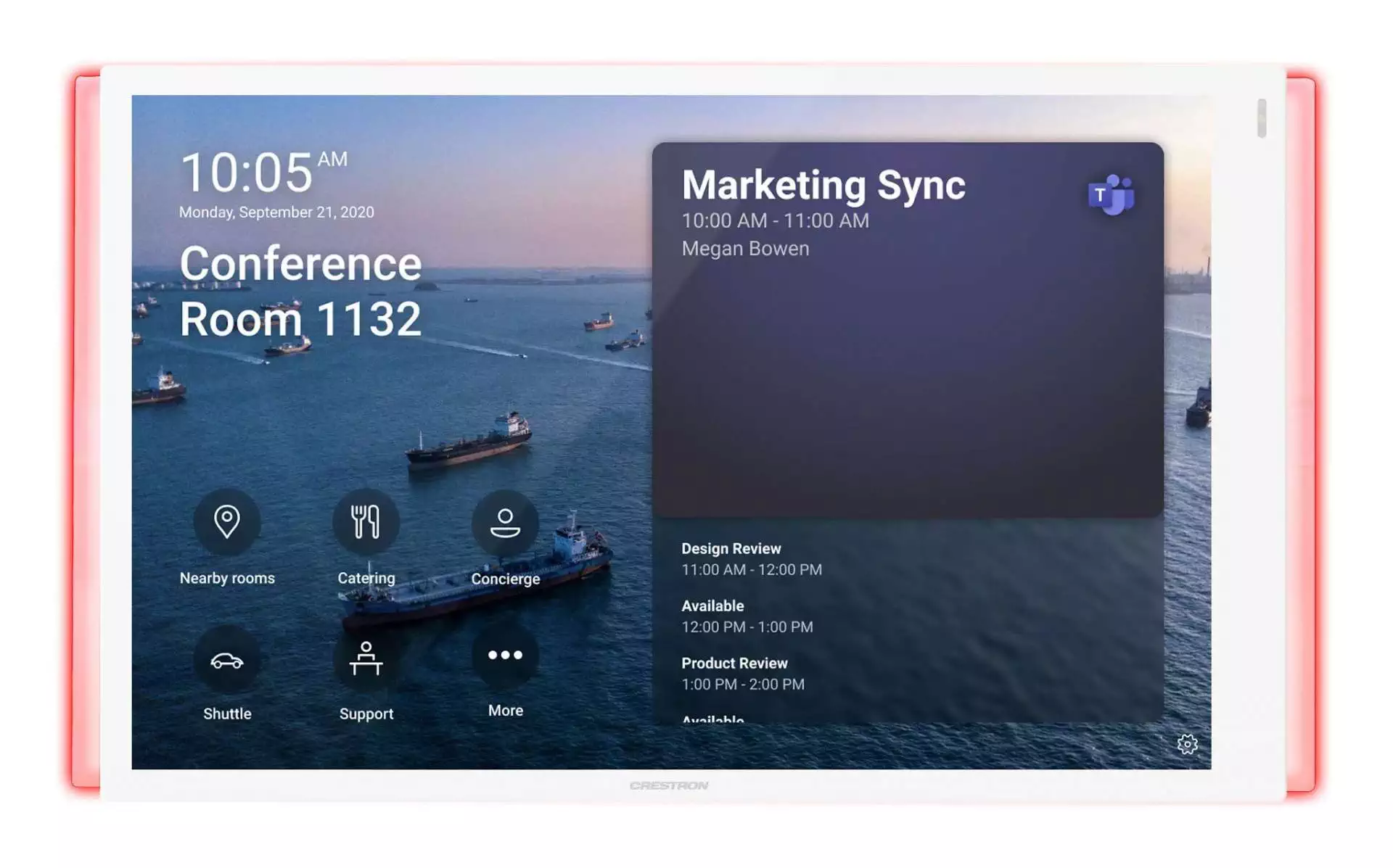Open More options three-dots icon
This screenshot has height=868, width=1393.
pos(505,655)
